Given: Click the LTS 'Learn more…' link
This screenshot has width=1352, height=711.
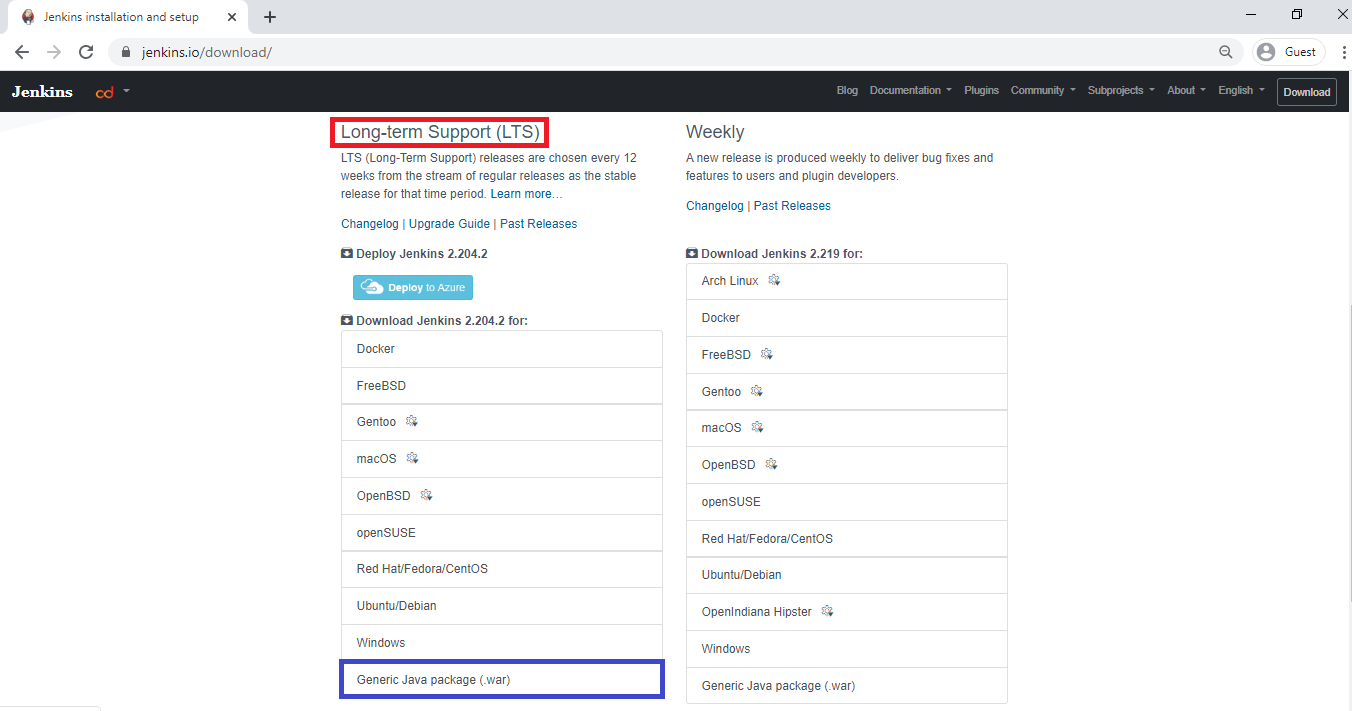Looking at the screenshot, I should 526,194.
